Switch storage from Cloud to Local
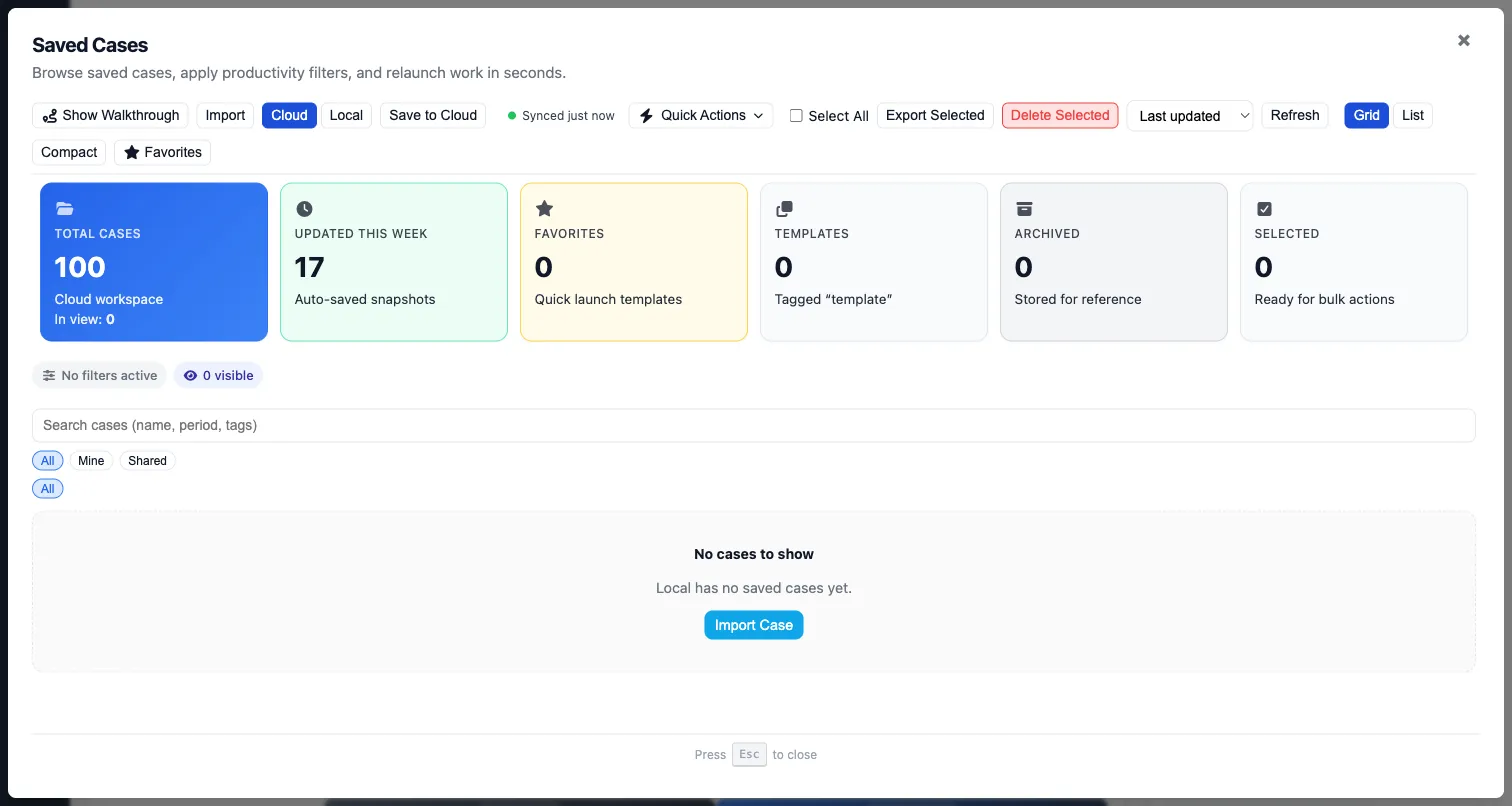Screen dimensions: 1512x806 346,115
